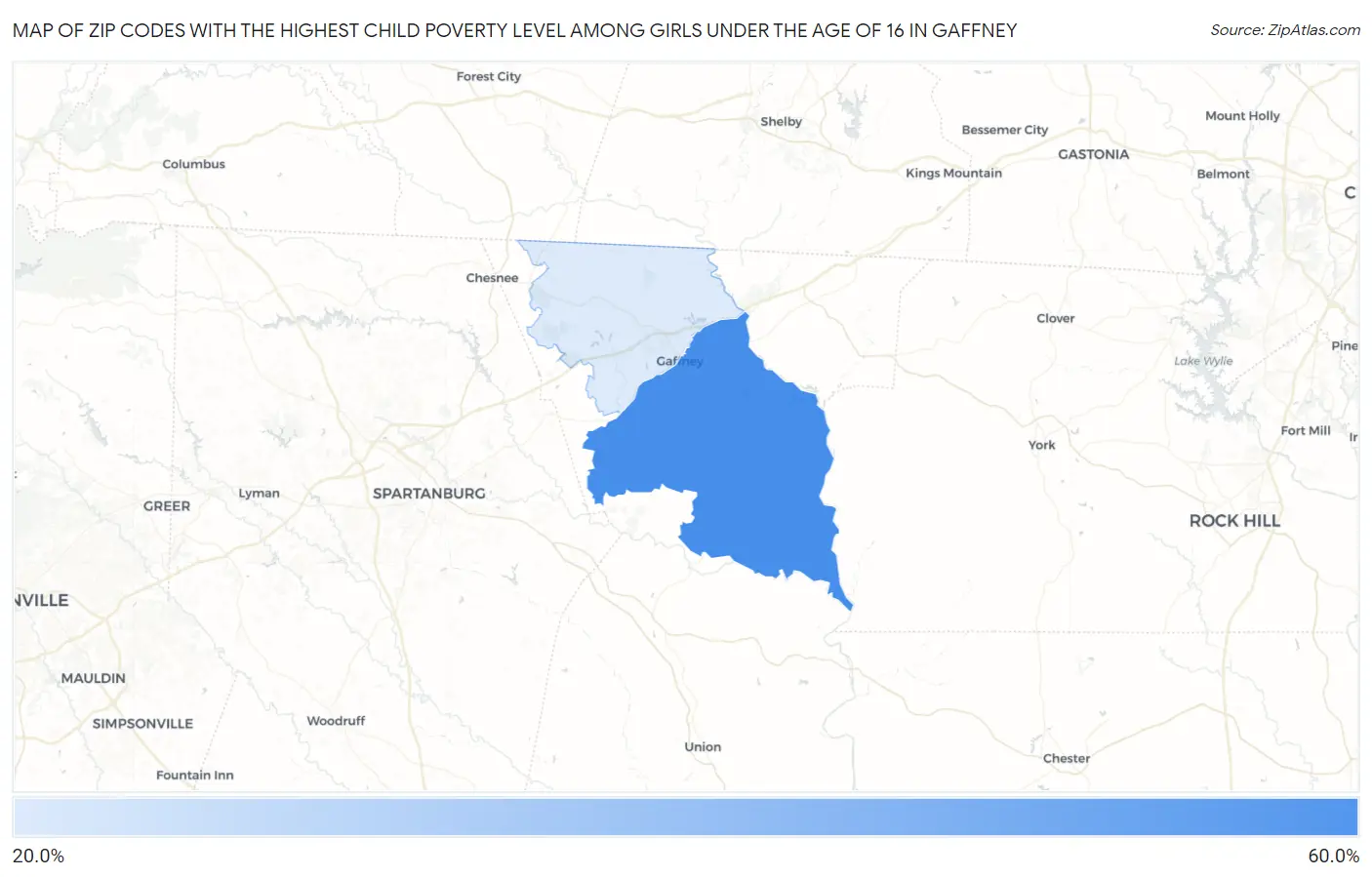The image size is (1372, 877).
Task: Click the 'Fort Mill' town label
Action: 1306,430
